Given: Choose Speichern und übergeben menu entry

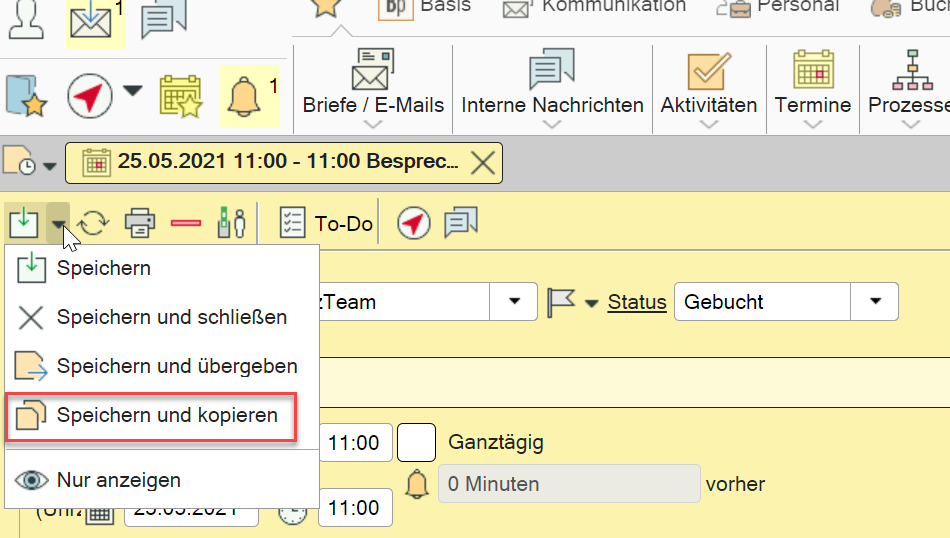Looking at the screenshot, I should [x=176, y=366].
